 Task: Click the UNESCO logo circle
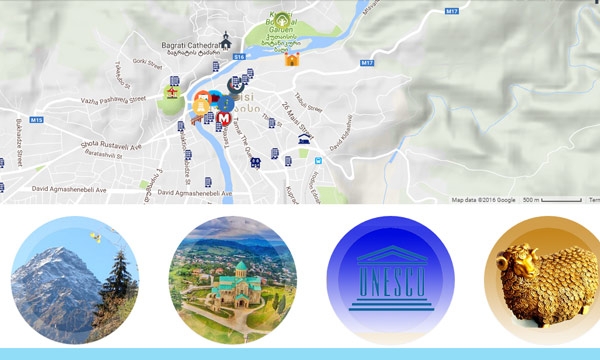tap(391, 280)
